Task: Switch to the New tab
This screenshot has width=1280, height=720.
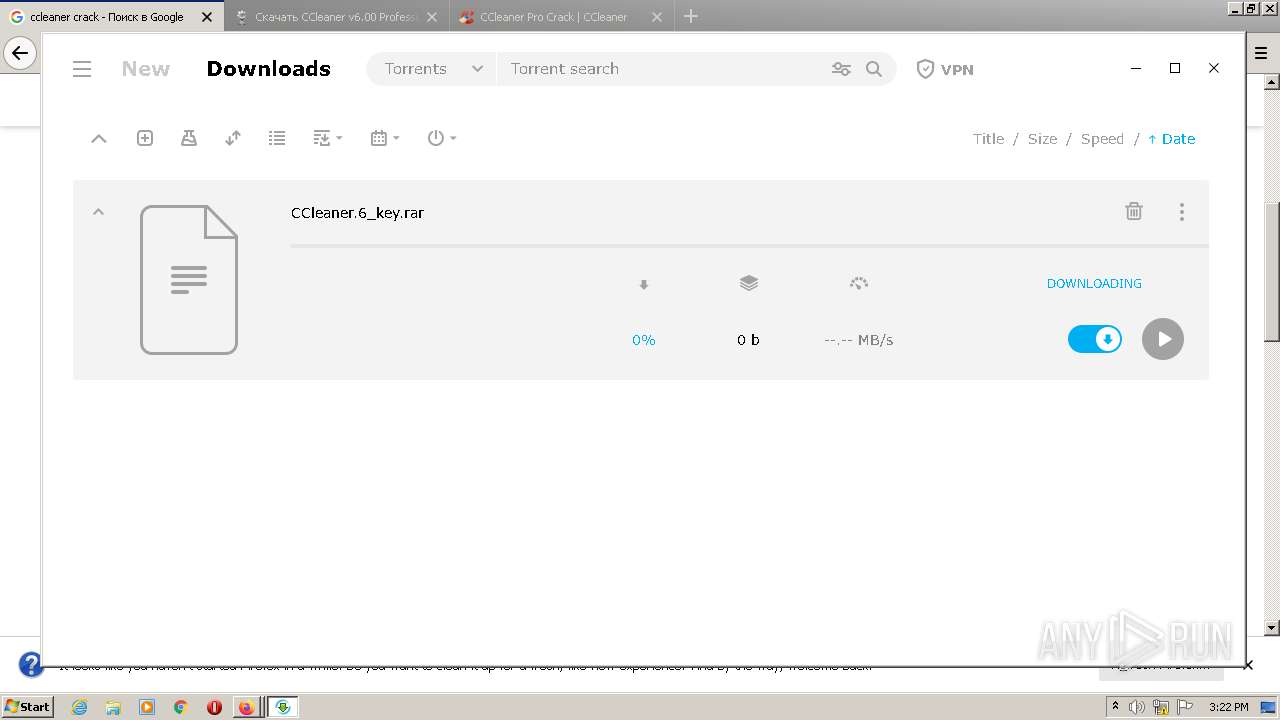Action: [146, 69]
